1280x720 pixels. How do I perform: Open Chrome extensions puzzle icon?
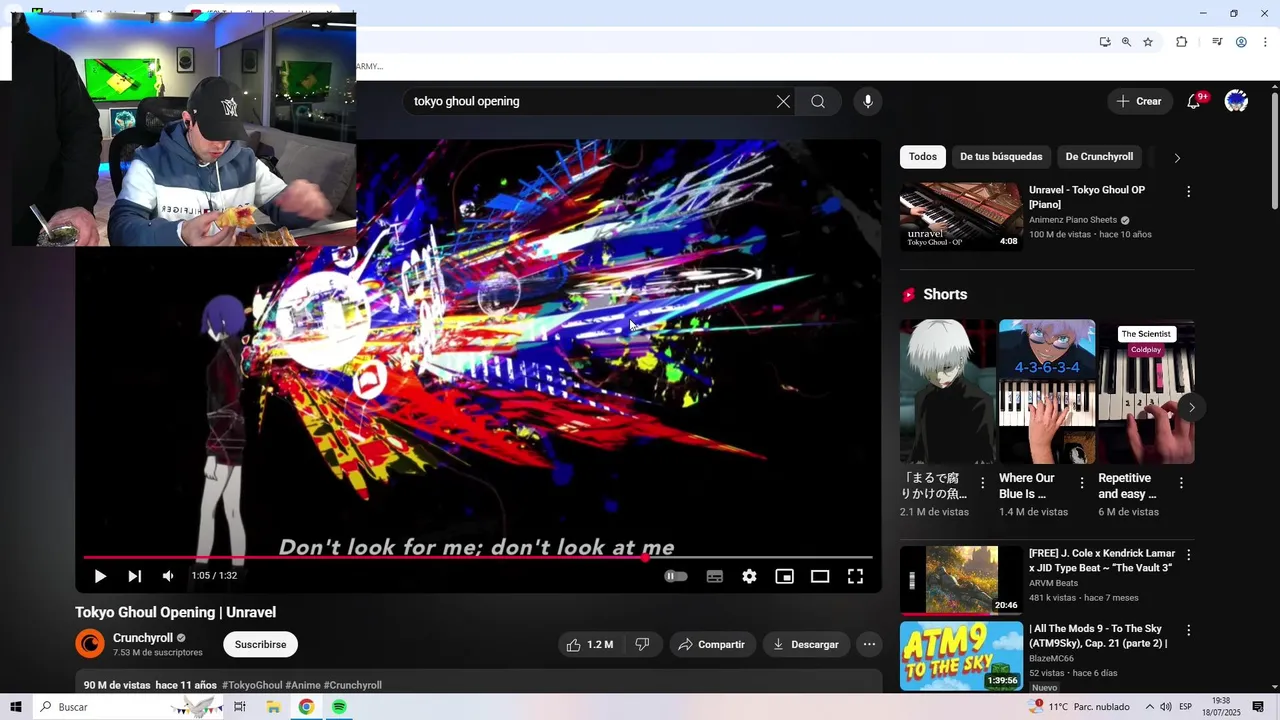pos(1181,42)
